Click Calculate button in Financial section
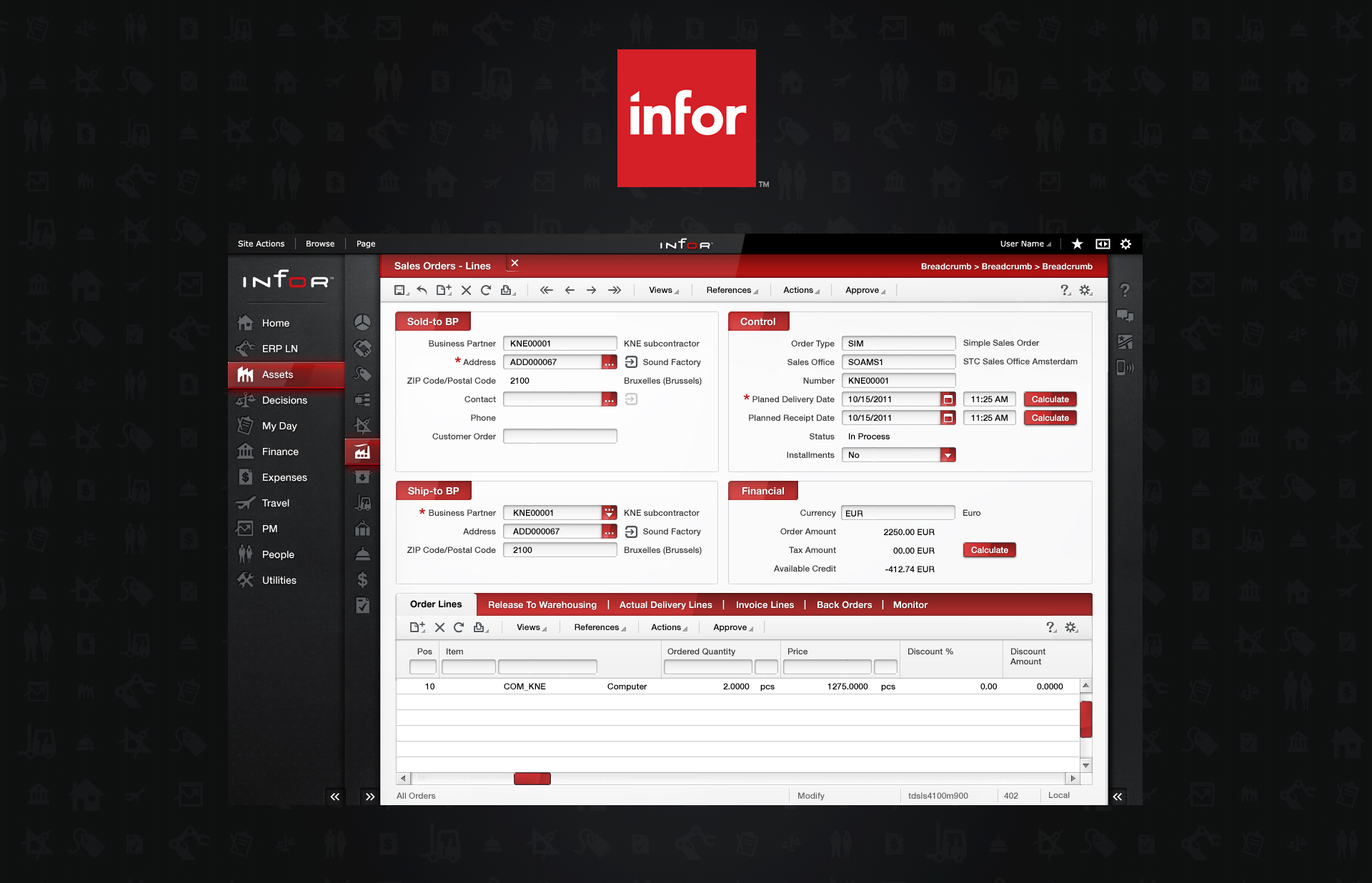1372x883 pixels. [990, 550]
